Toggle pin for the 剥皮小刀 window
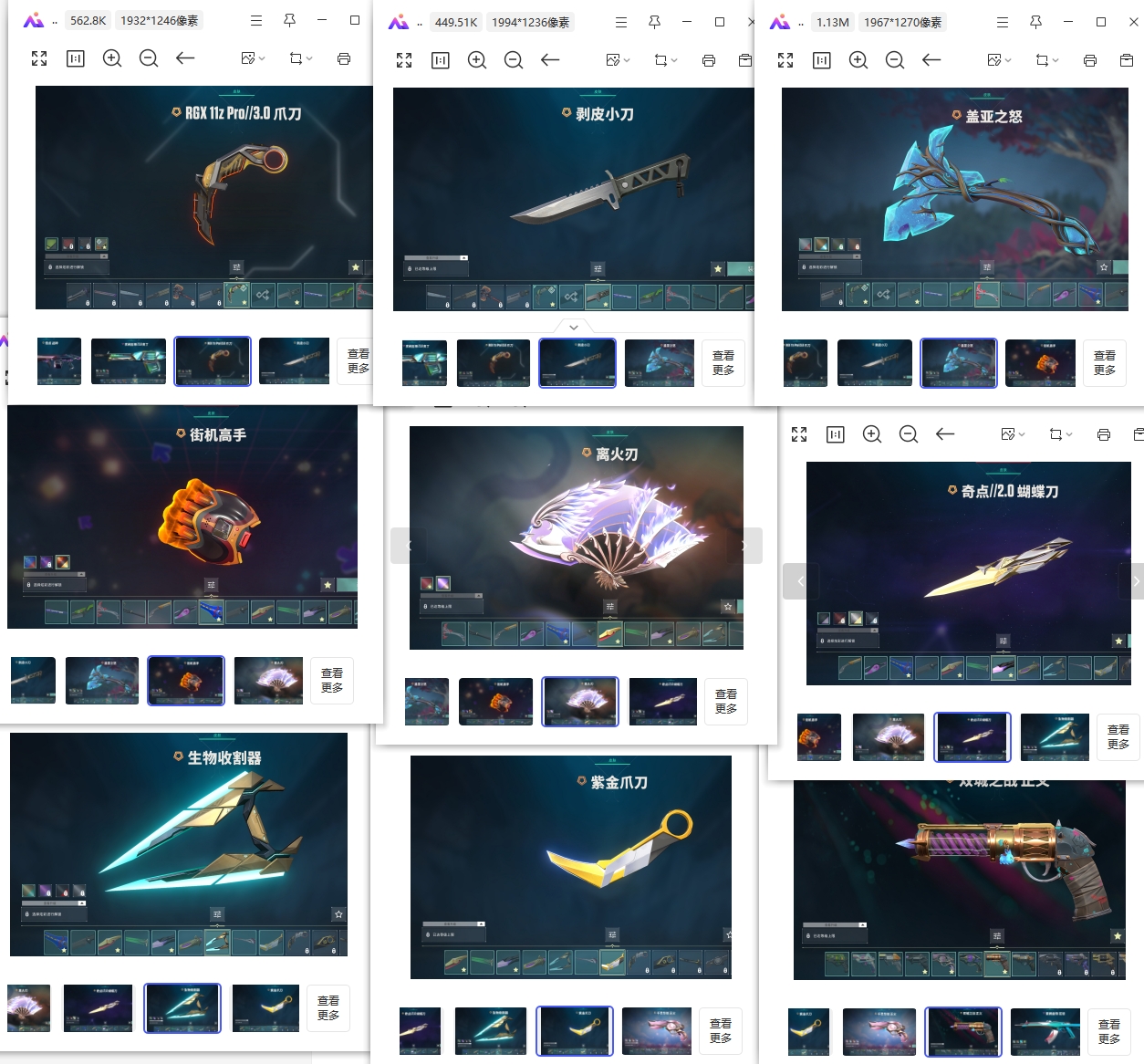Screen dimensions: 1144x1064 [x=654, y=22]
